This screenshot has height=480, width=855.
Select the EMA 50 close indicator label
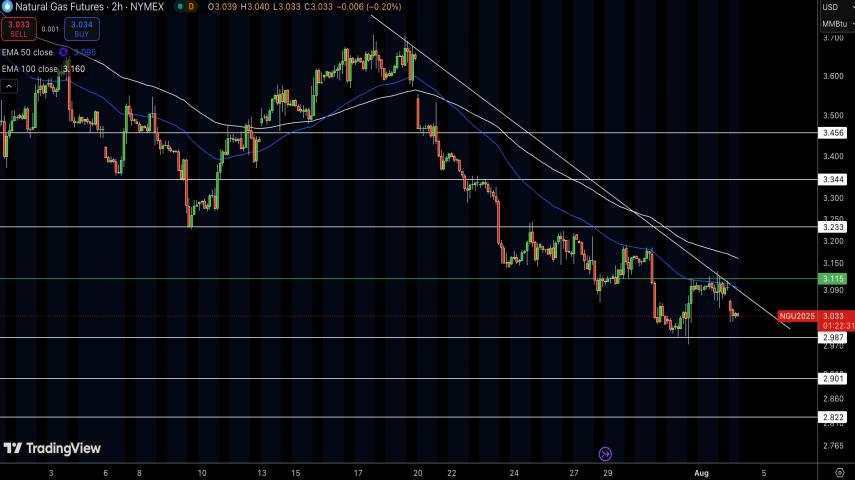tap(28, 51)
